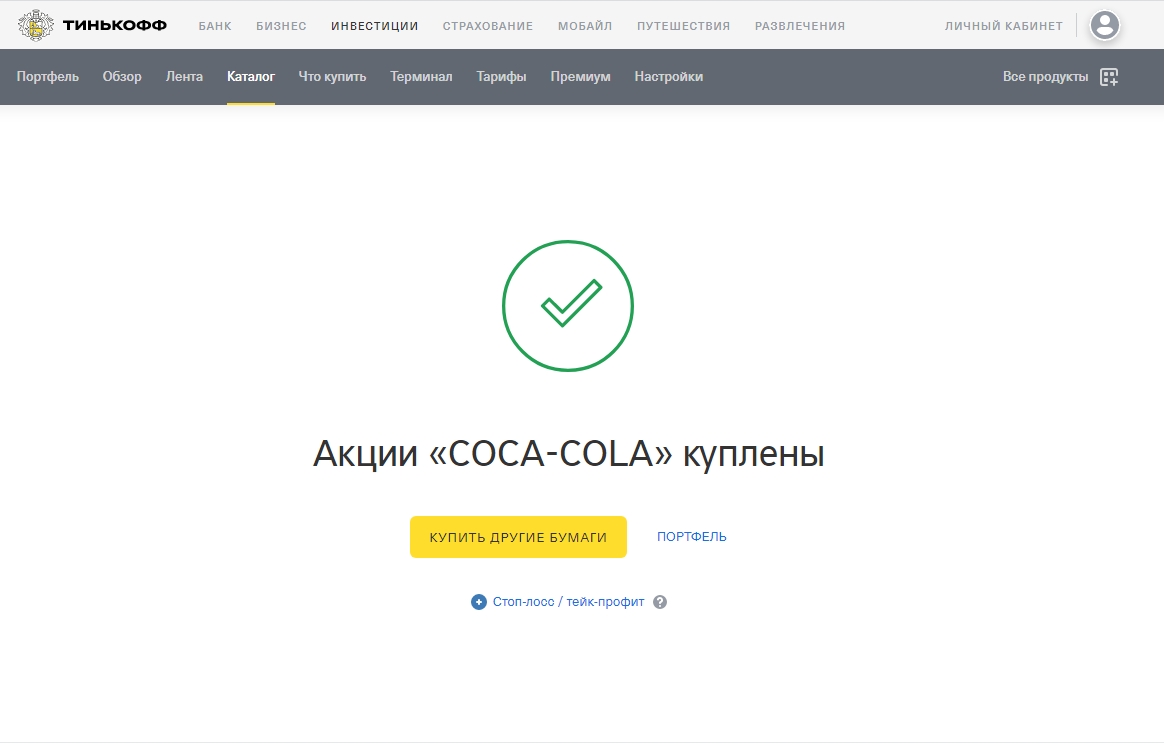This screenshot has width=1164, height=746.
Task: Click the Tinkoff logo emblem
Action: pyautogui.click(x=35, y=25)
